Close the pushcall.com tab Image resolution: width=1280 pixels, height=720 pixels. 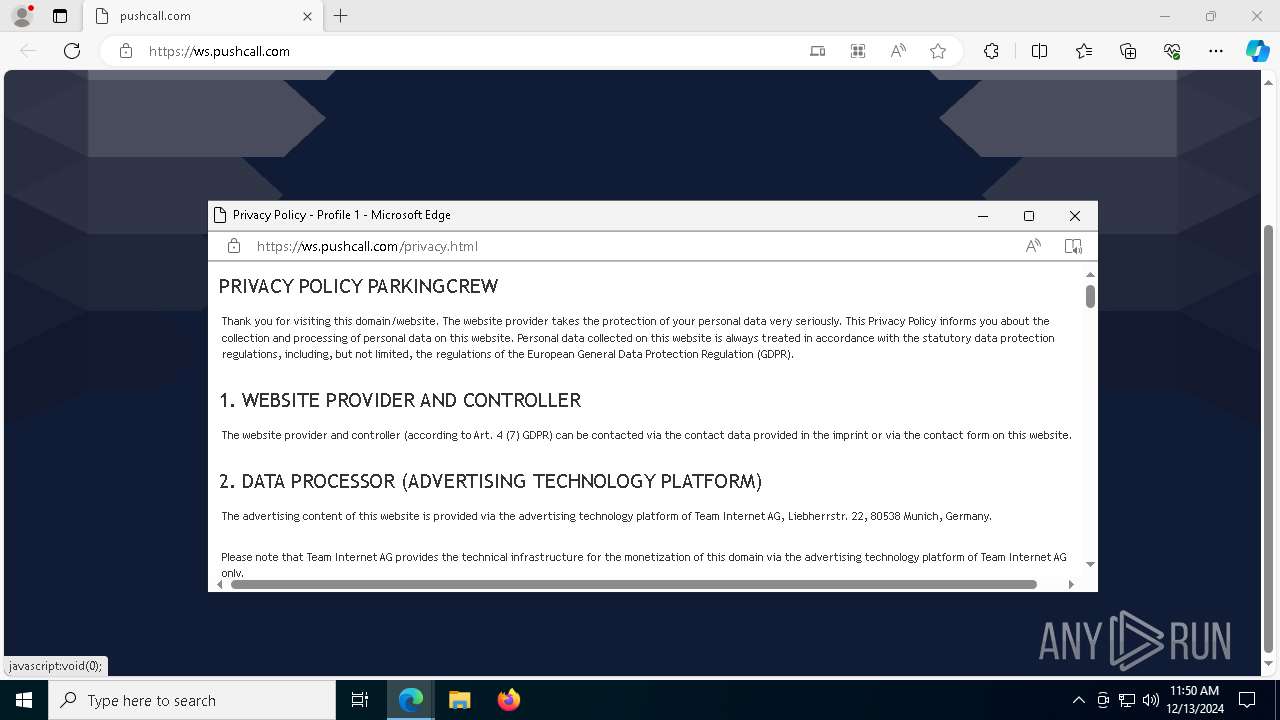(x=307, y=16)
